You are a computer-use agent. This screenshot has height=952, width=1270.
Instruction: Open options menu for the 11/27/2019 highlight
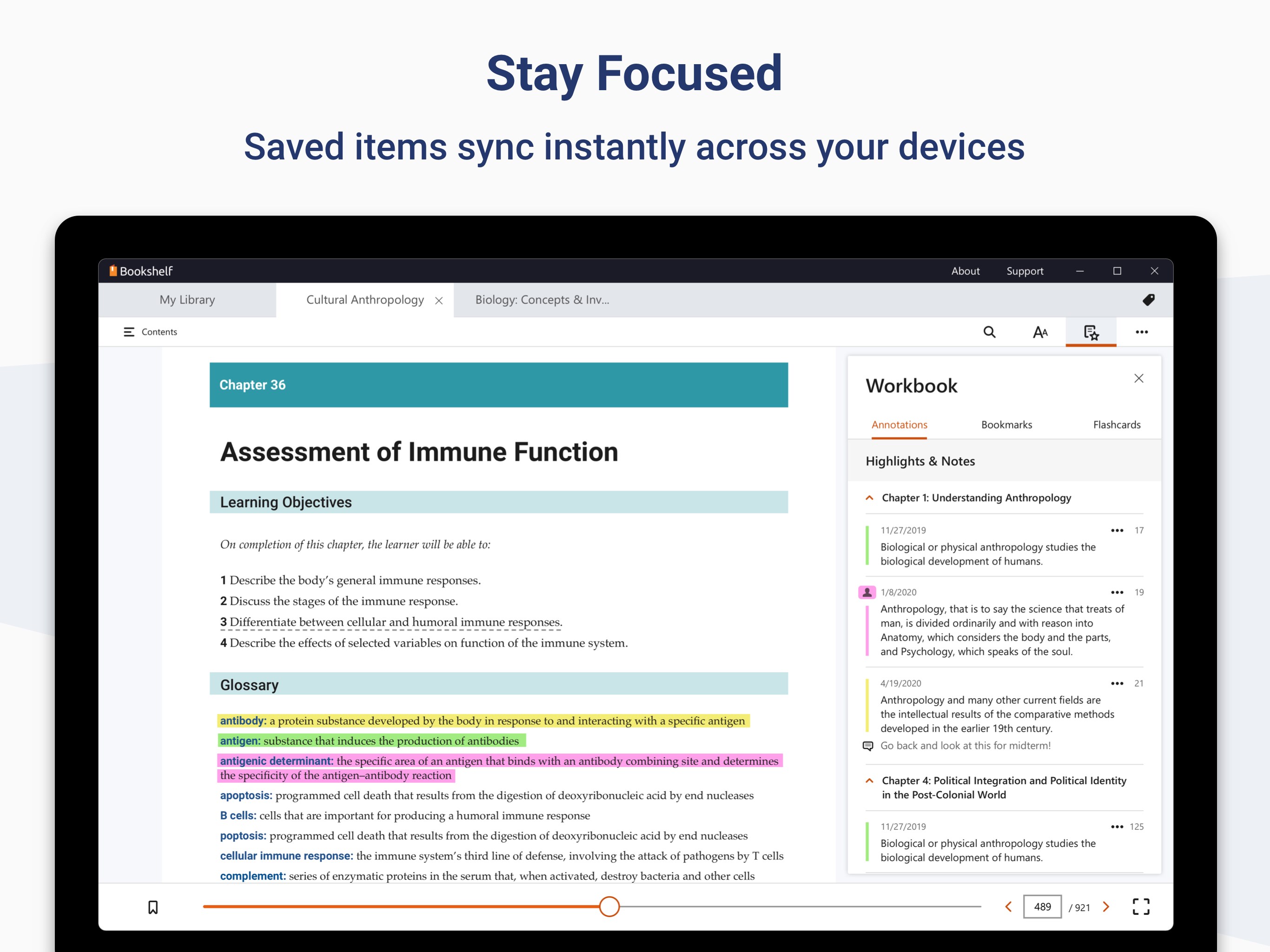pyautogui.click(x=1117, y=530)
